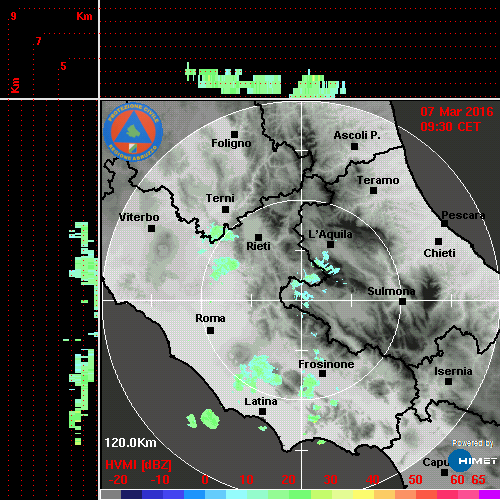
Task: Click the Roma city marker square
Action: point(210,330)
